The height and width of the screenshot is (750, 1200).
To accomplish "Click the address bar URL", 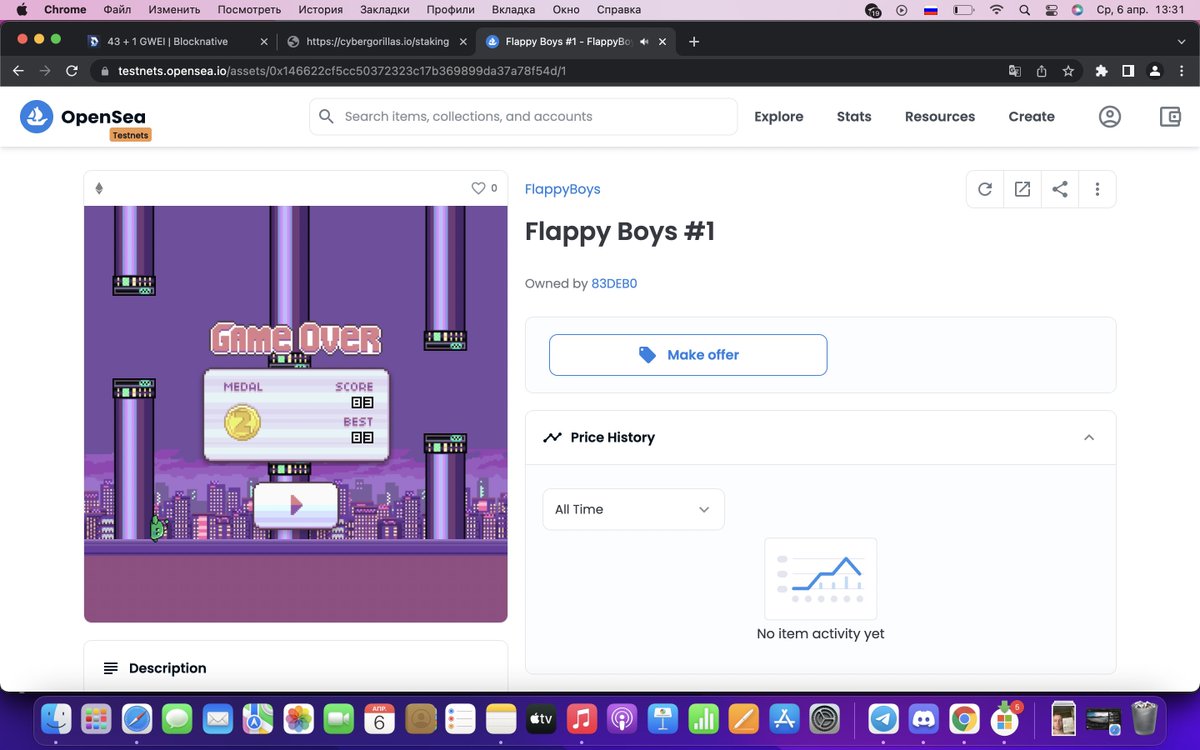I will click(342, 71).
